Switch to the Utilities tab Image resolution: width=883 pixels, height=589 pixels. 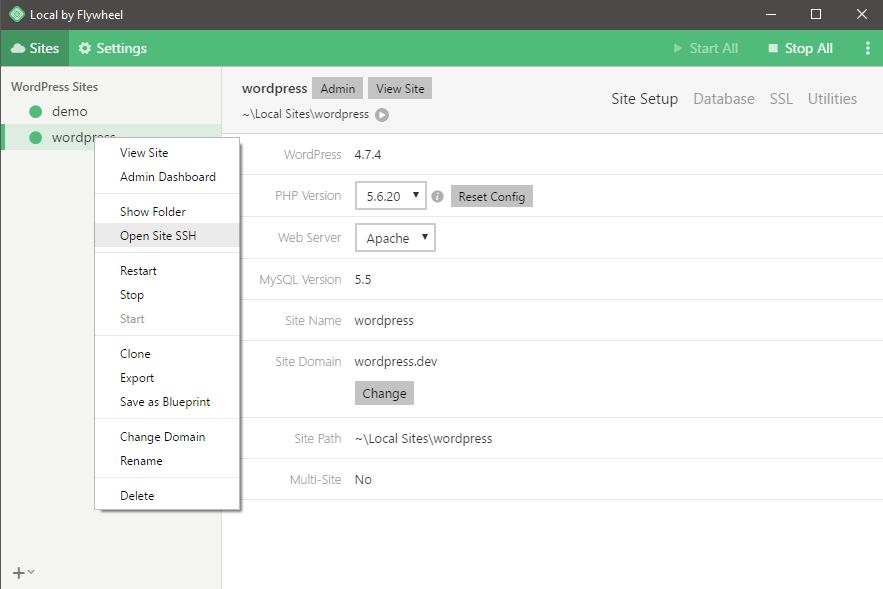coord(832,99)
